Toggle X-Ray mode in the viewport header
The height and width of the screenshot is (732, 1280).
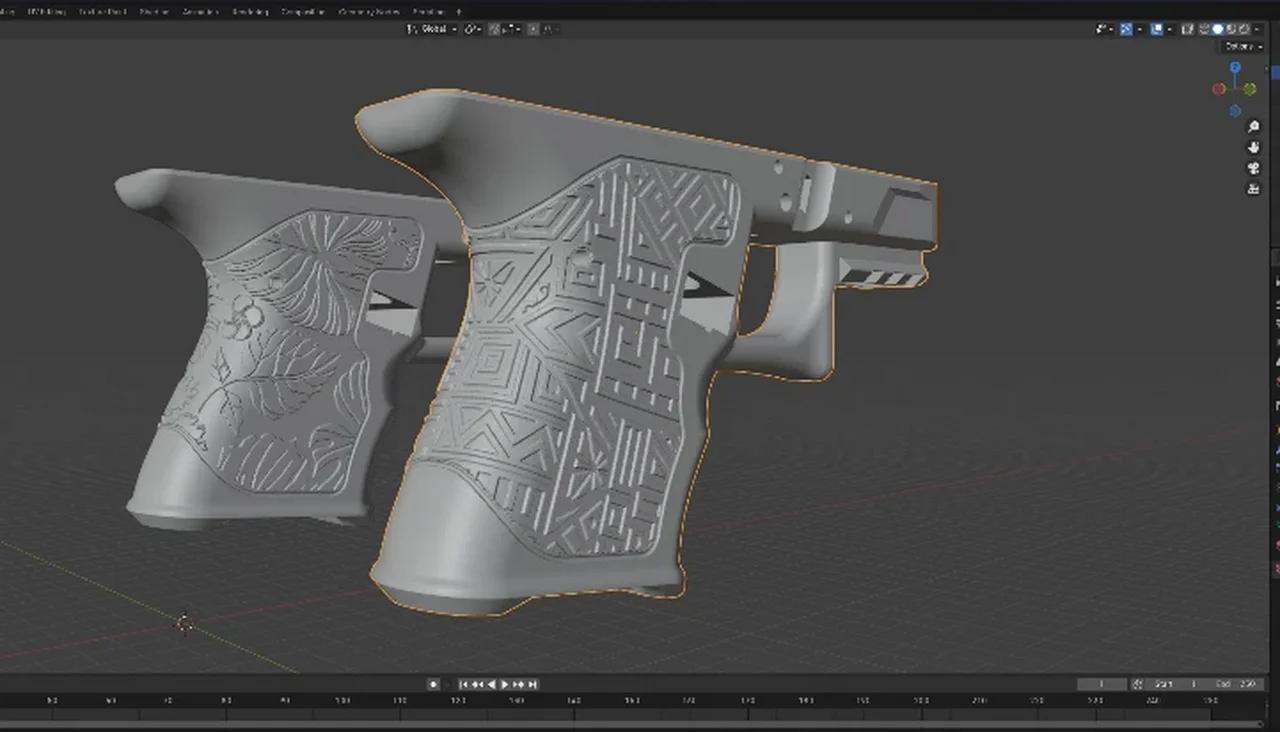1186,28
